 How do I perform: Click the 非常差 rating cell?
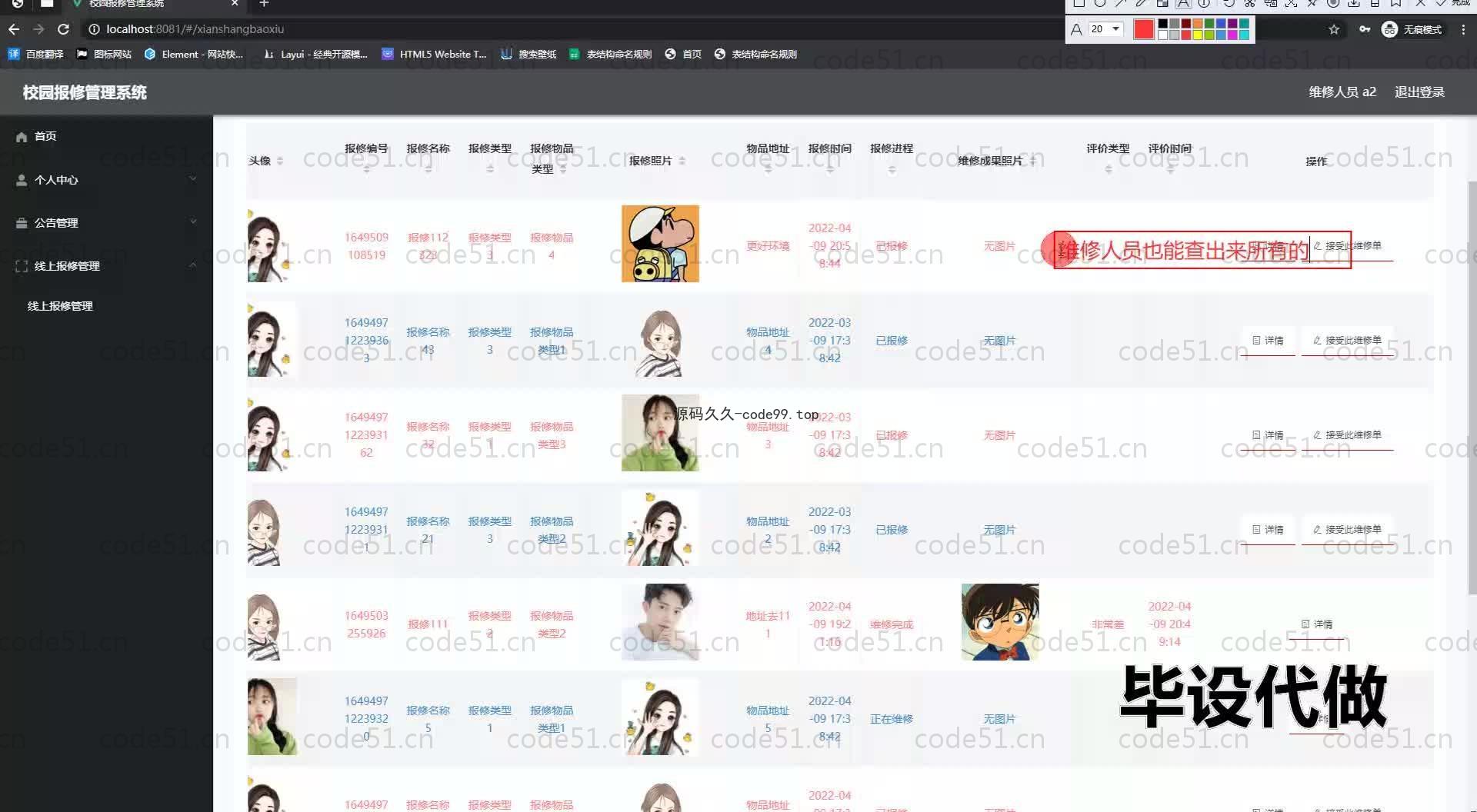tap(1108, 624)
